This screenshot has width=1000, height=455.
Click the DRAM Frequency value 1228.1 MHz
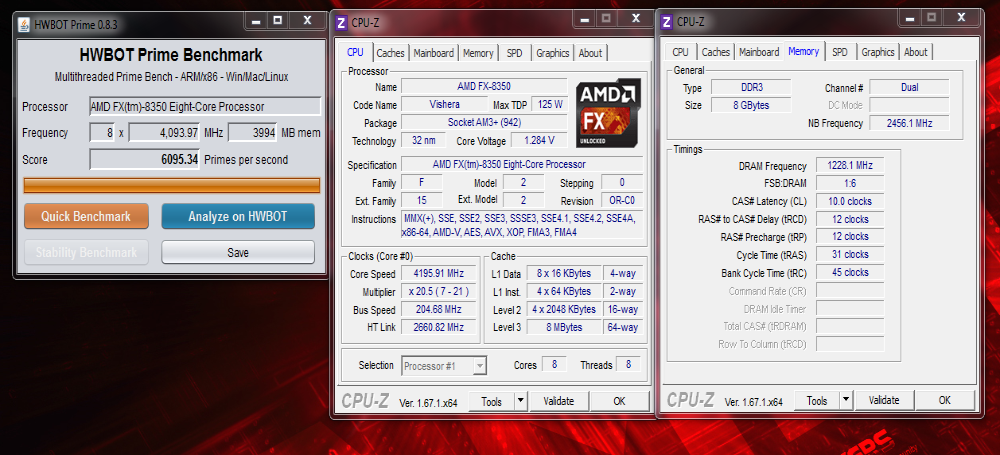[x=850, y=165]
